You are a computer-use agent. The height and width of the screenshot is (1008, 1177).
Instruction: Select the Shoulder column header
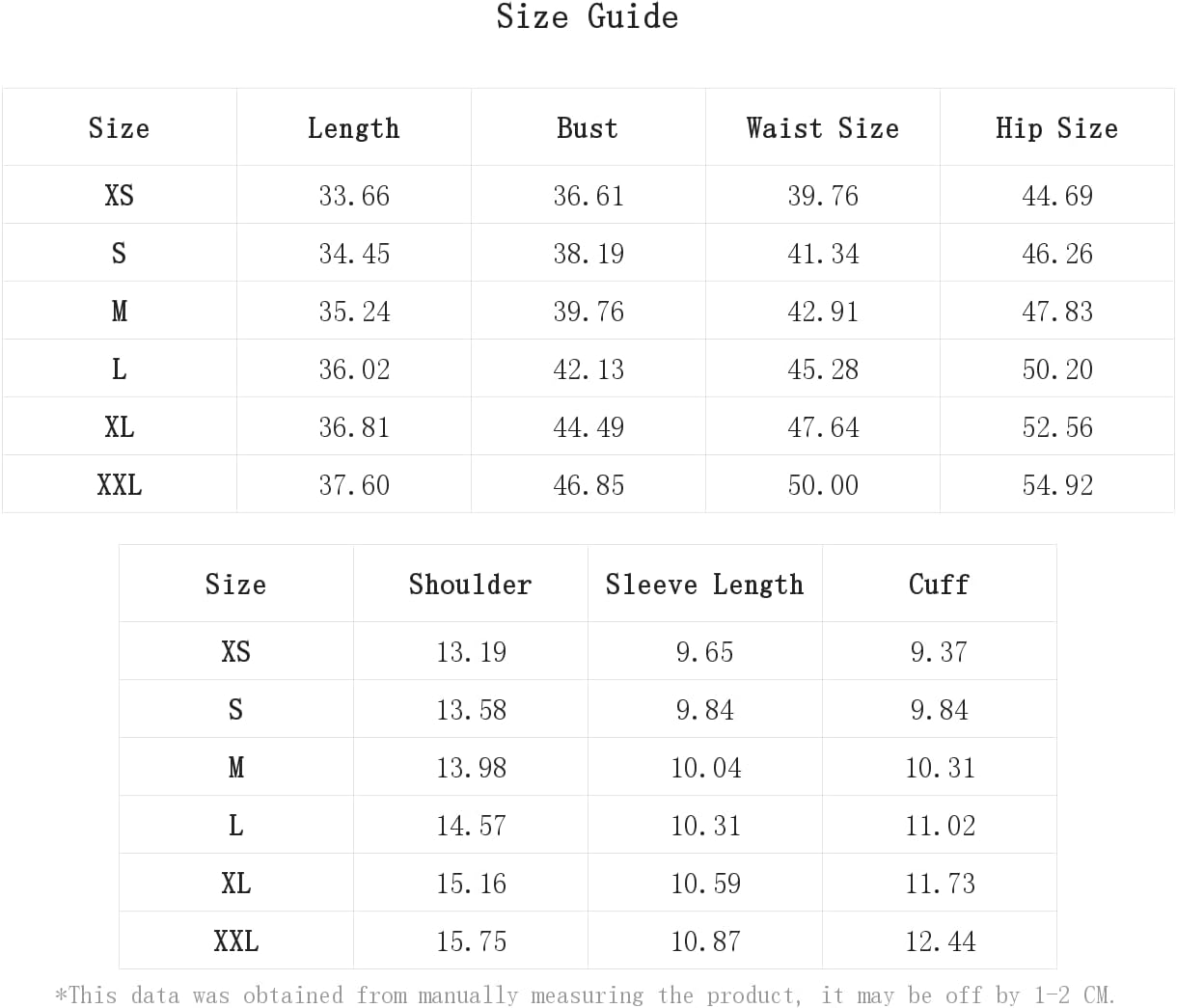coord(470,584)
